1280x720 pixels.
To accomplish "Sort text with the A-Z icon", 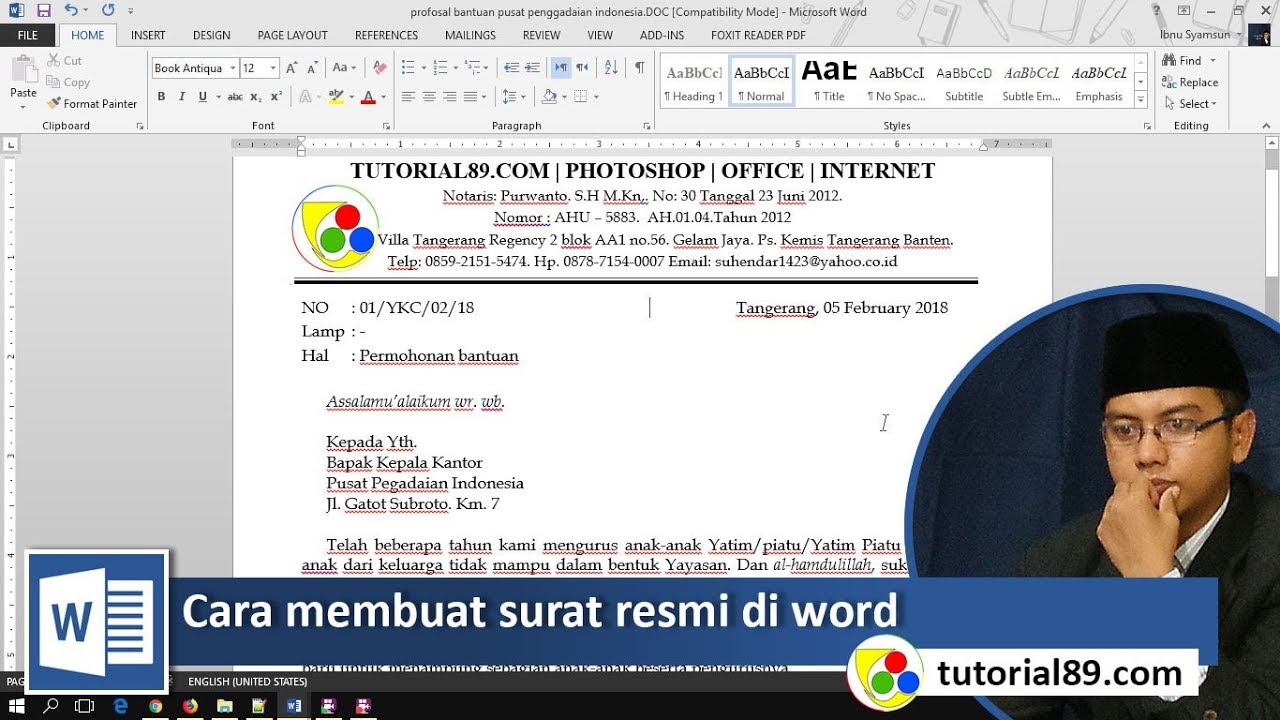I will coord(611,68).
